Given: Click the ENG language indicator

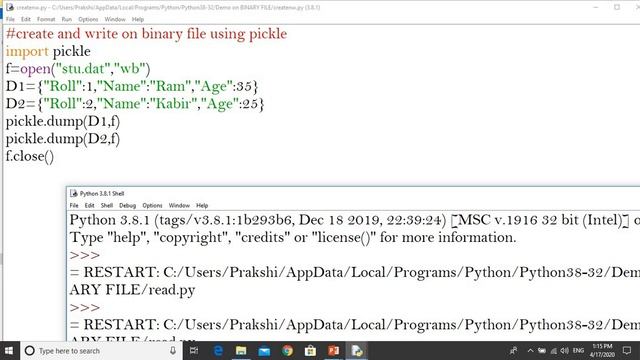Looking at the screenshot, I should point(578,351).
